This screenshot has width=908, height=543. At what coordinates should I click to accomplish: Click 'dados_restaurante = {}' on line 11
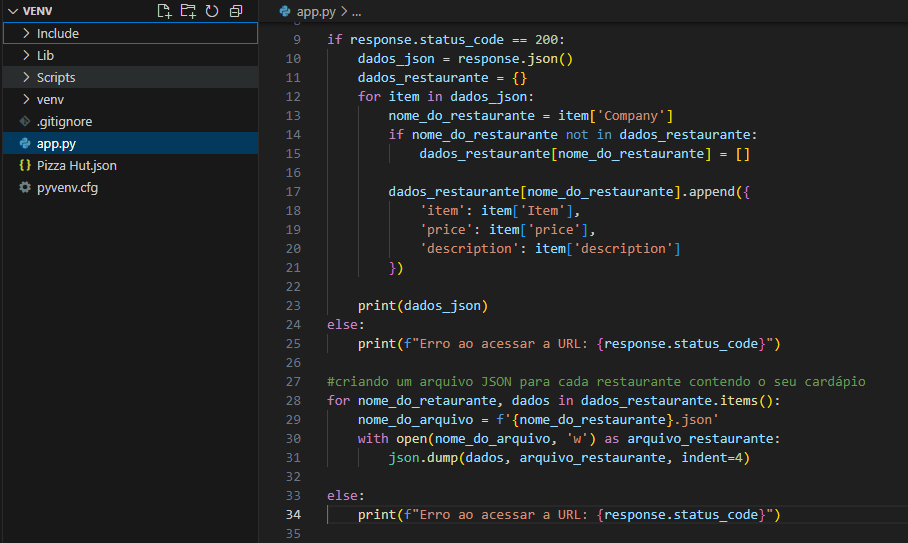(x=442, y=78)
